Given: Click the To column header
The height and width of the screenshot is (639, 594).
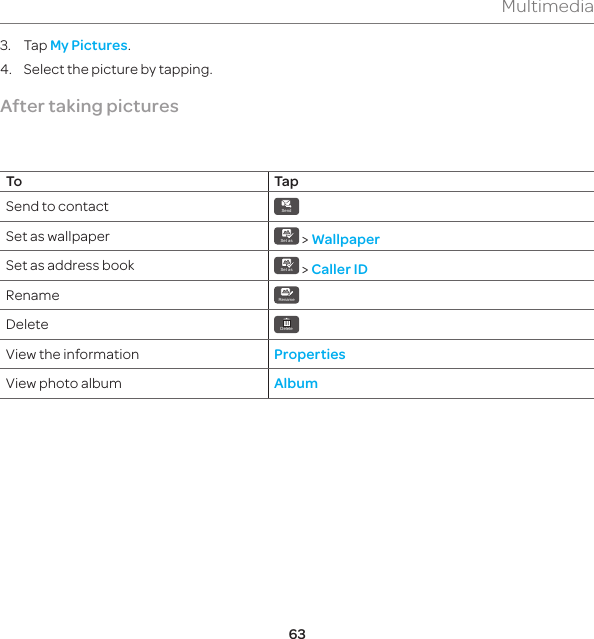Looking at the screenshot, I should 14,181.
